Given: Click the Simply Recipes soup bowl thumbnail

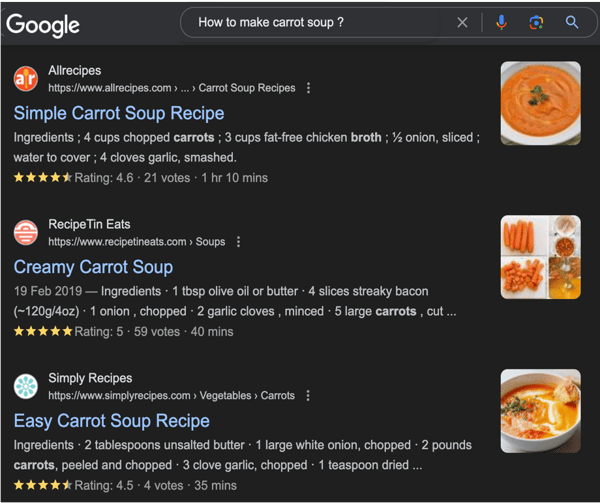Looking at the screenshot, I should (540, 409).
